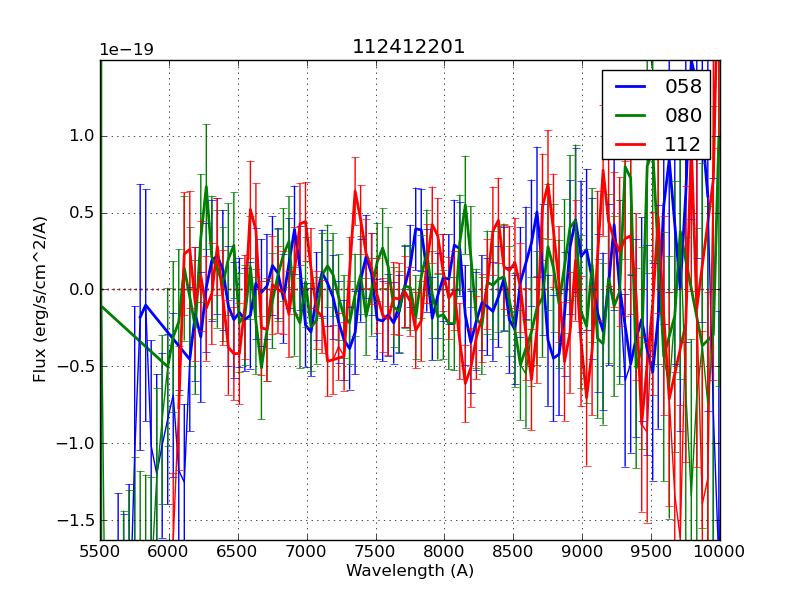The width and height of the screenshot is (800, 600).
Task: Select the 080 legend entry label
Action: click(x=683, y=115)
